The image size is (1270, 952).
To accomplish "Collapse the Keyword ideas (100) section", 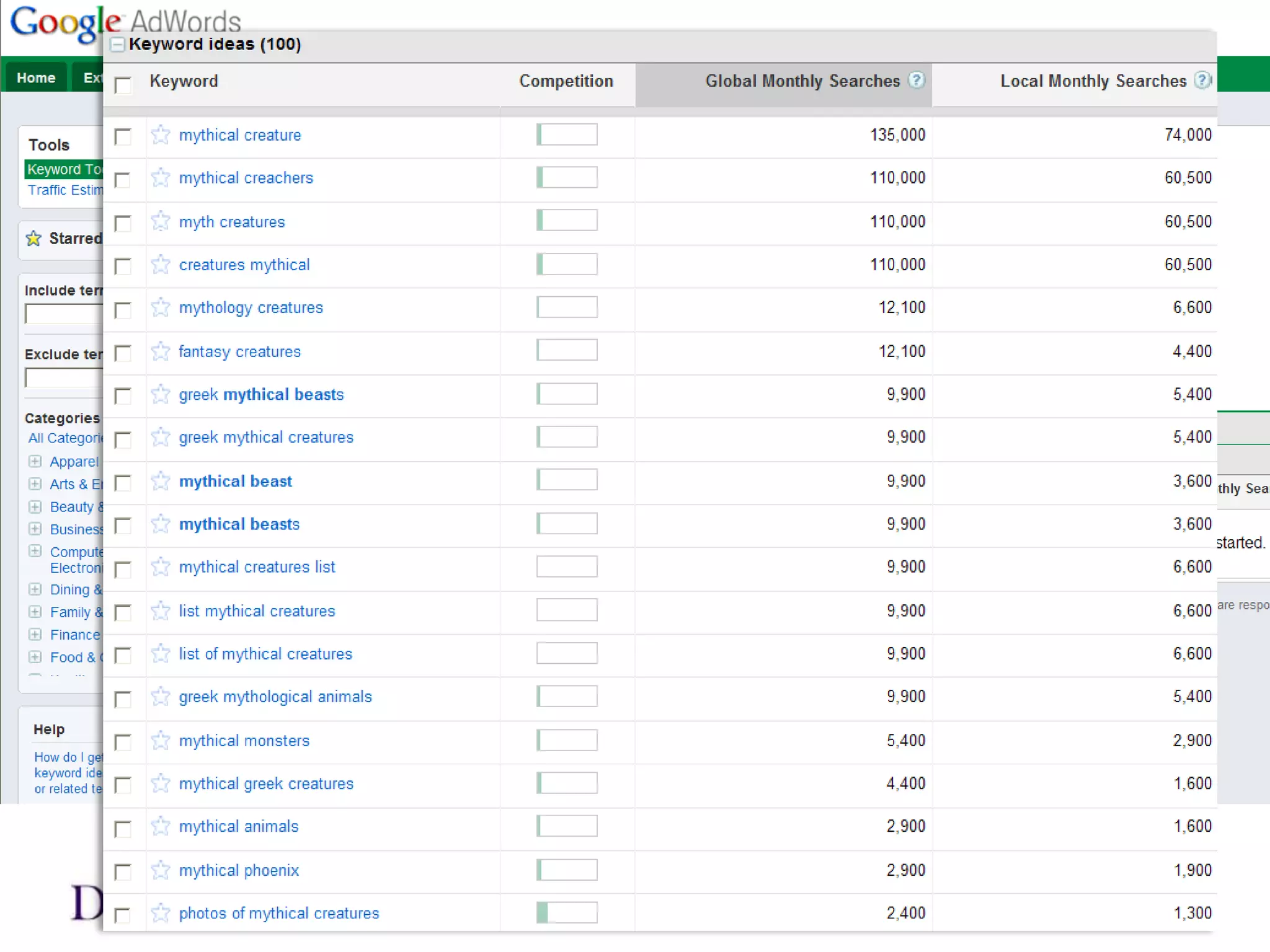I will pyautogui.click(x=117, y=45).
